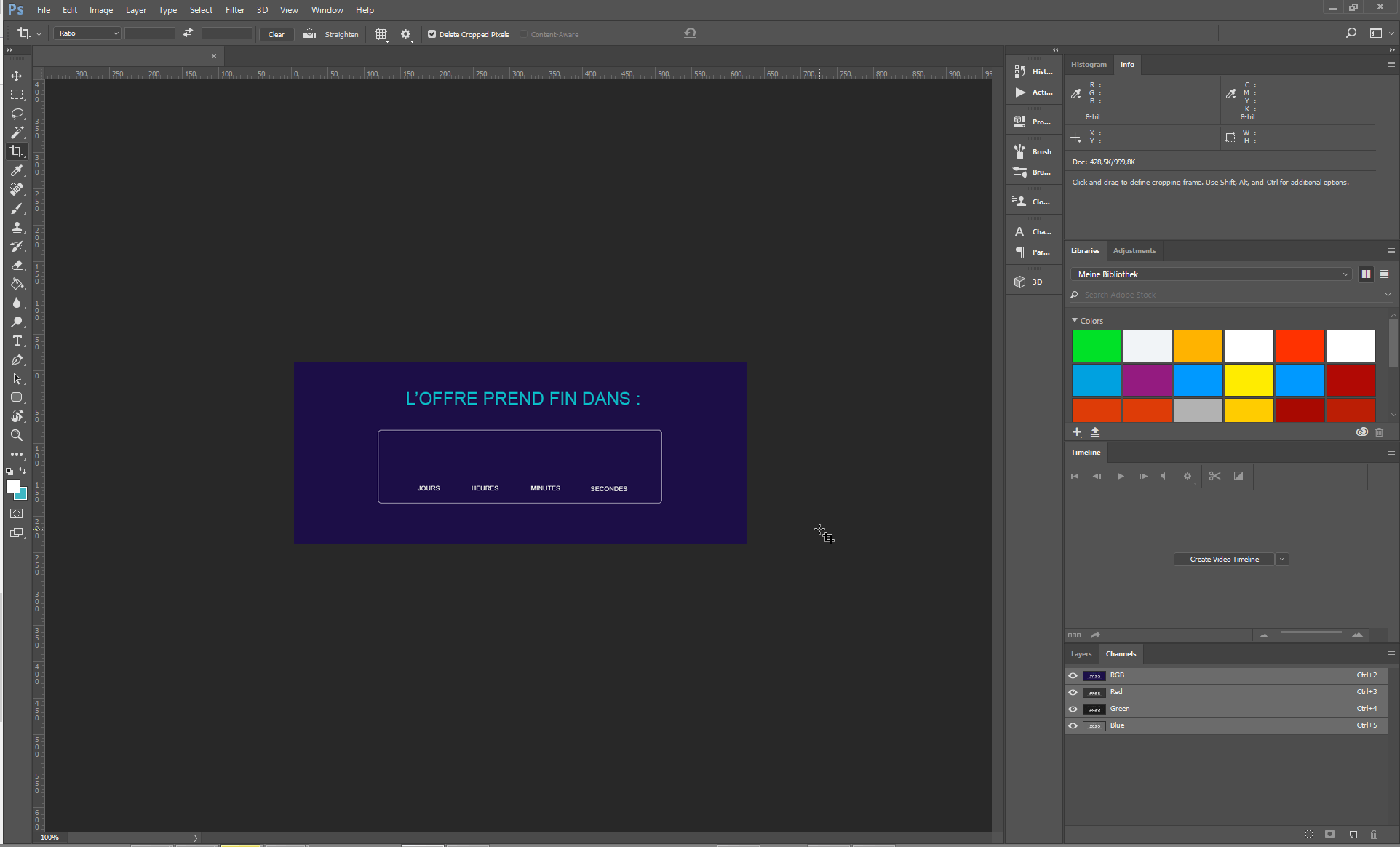Select the Eyedropper tool
This screenshot has width=1400, height=847.
[x=17, y=170]
